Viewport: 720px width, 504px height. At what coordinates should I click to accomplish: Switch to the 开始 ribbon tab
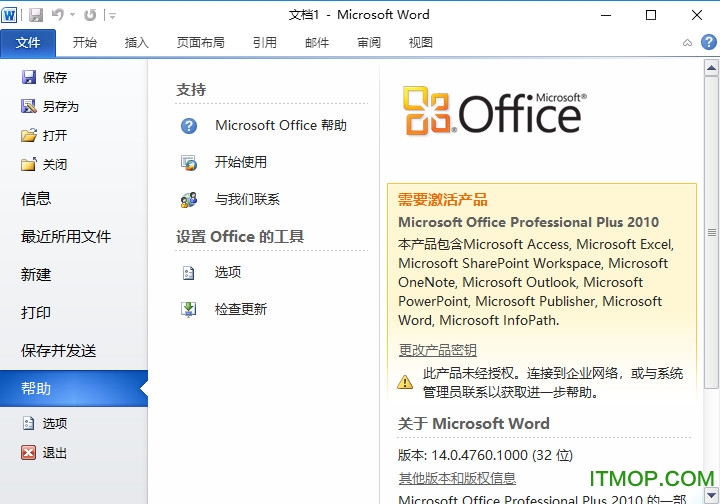(x=84, y=43)
